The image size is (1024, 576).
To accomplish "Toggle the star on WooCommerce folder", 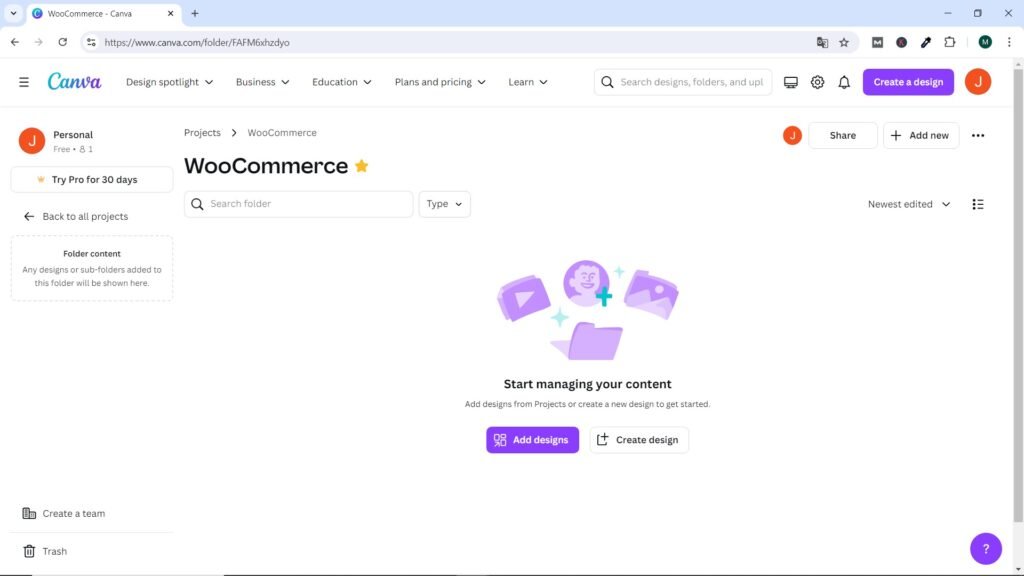I will [362, 166].
